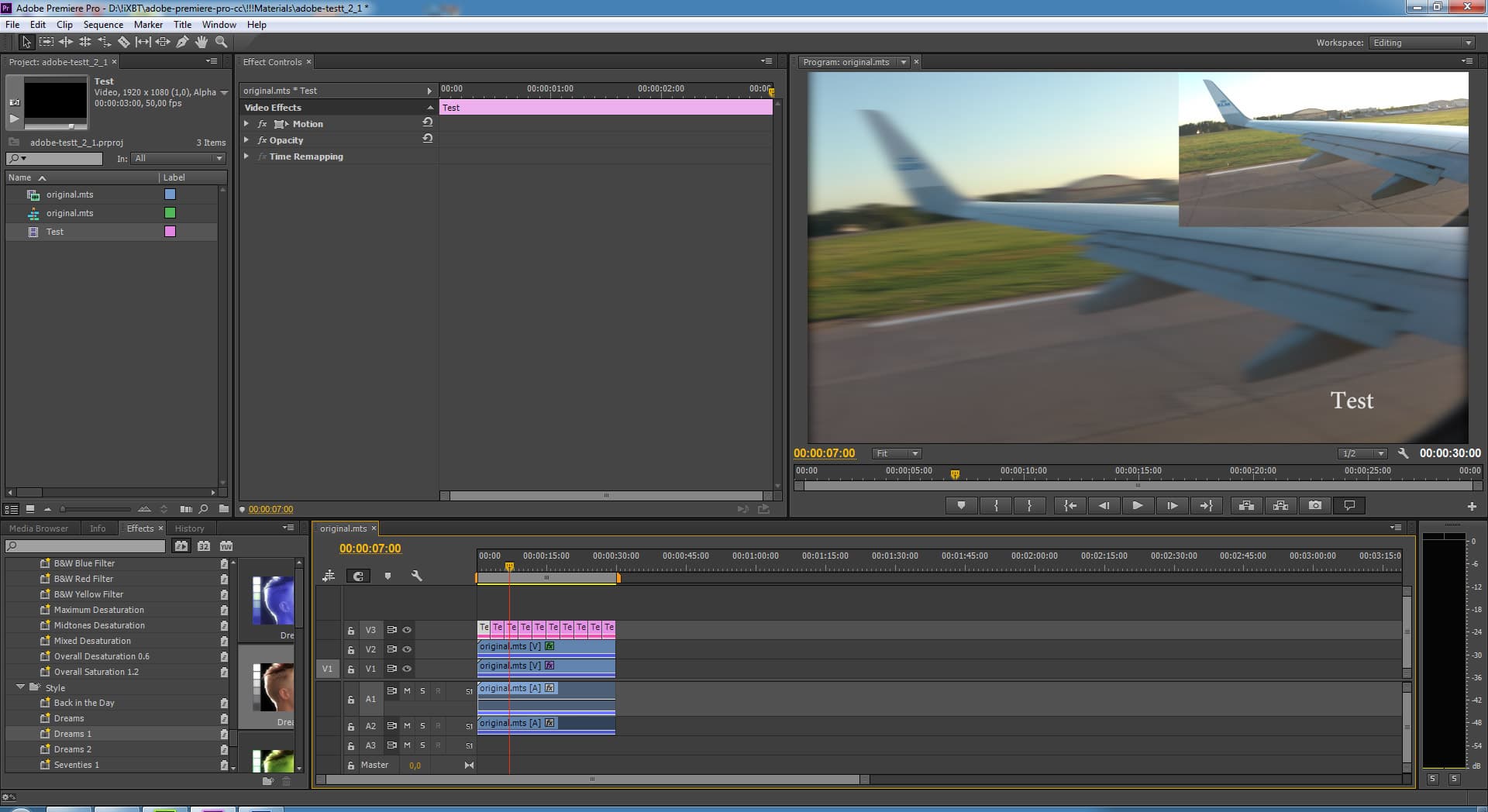This screenshot has height=812, width=1488.
Task: Select the Dreams 1 preset
Action: coord(73,734)
